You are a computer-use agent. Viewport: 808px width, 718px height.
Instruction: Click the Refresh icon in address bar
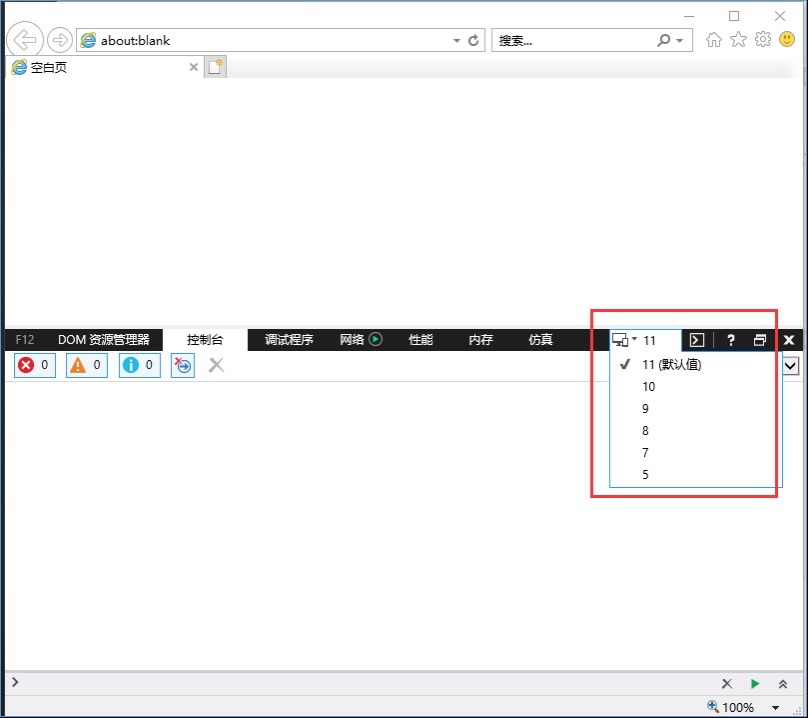tap(473, 41)
